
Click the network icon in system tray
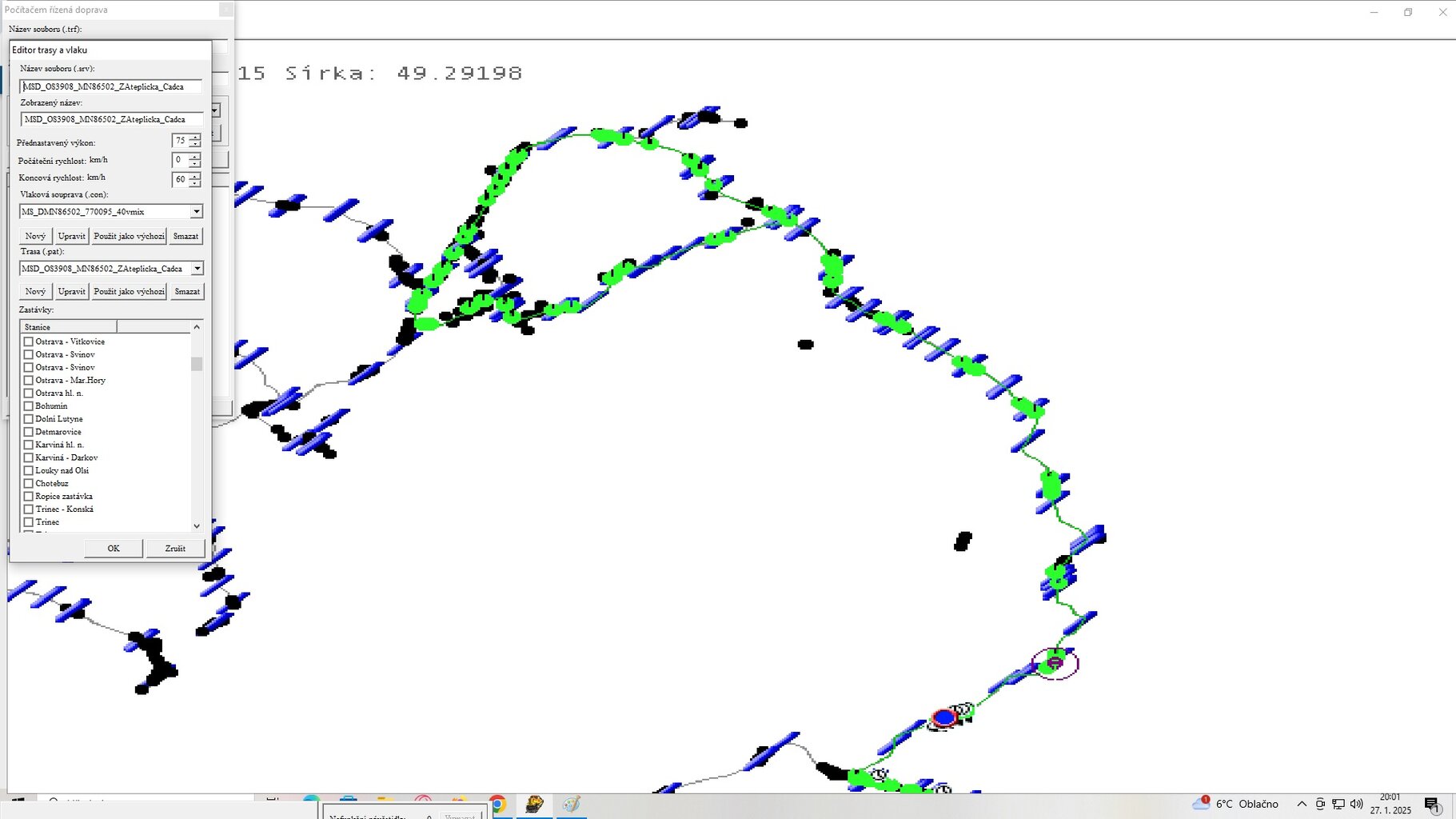point(1338,804)
